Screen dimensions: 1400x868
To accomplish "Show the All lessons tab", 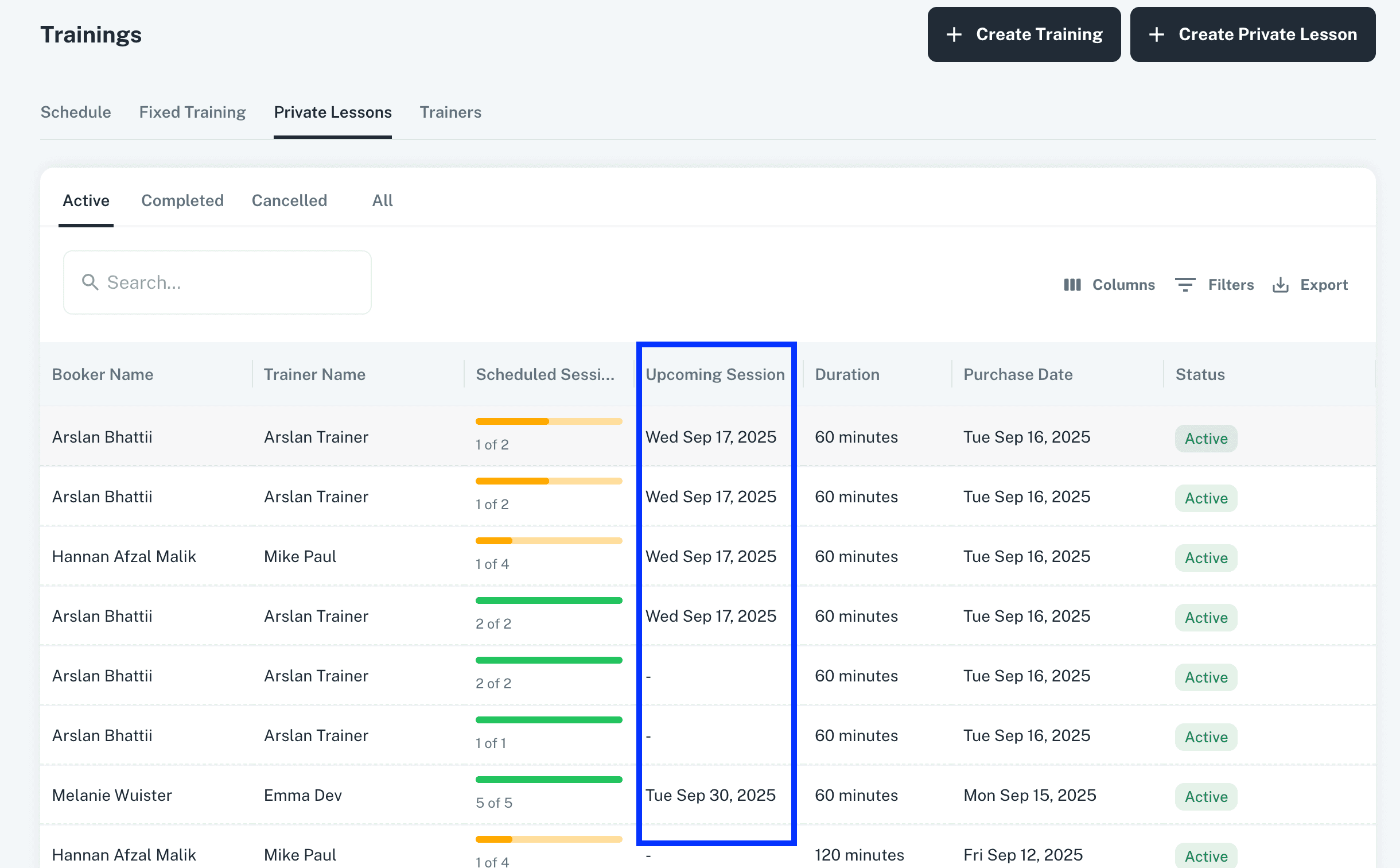I will tap(382, 200).
